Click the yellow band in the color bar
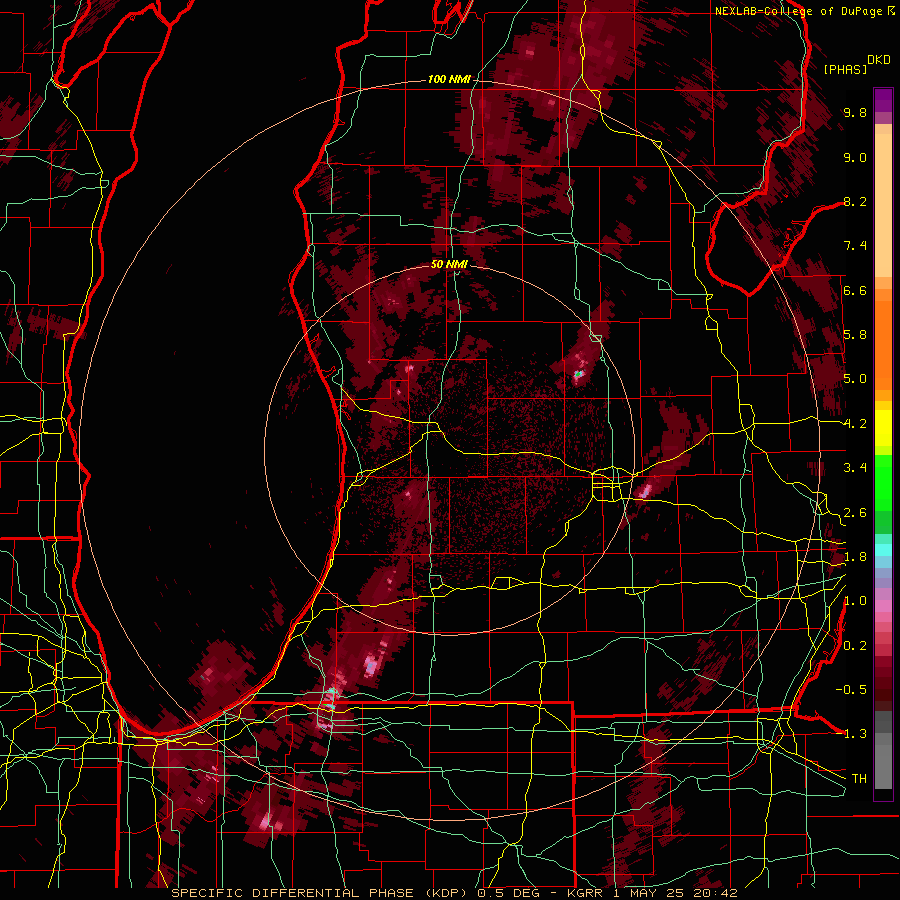 coord(883,428)
